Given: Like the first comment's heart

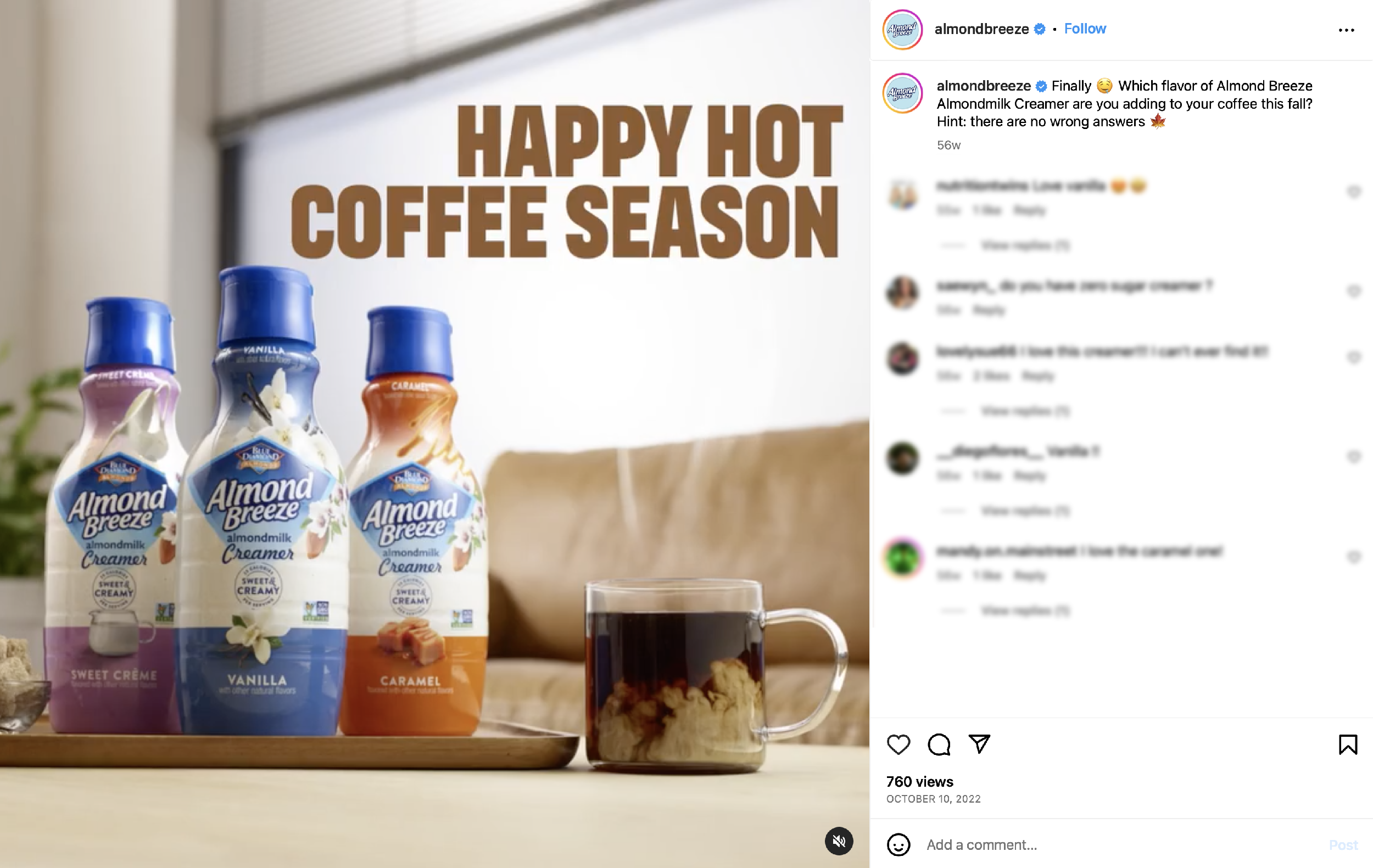Looking at the screenshot, I should tap(1354, 192).
